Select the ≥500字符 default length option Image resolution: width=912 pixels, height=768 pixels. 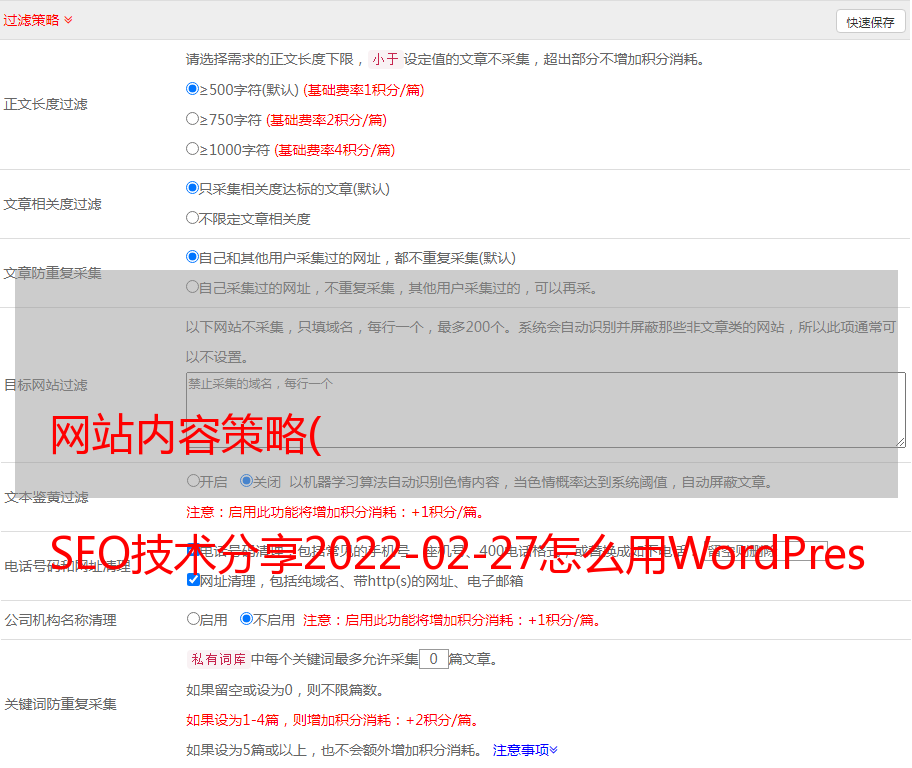[x=193, y=89]
